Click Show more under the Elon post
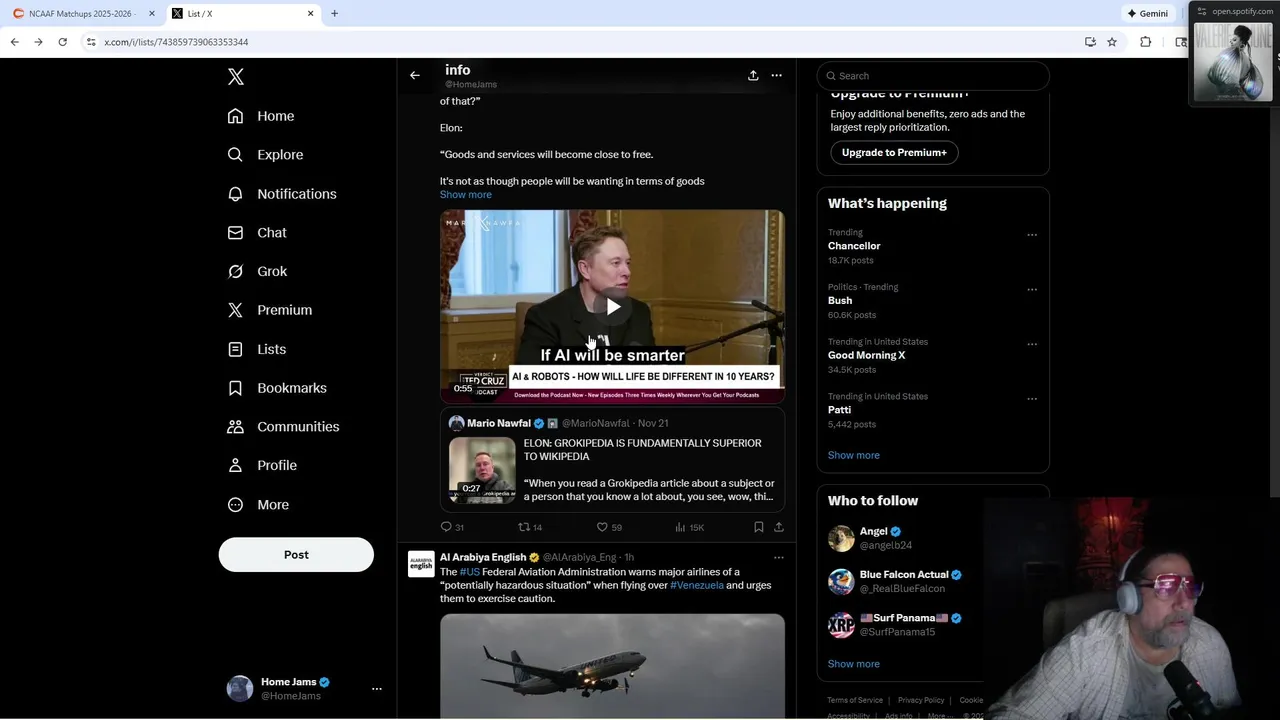Screen dimensions: 1280x720 (466, 195)
